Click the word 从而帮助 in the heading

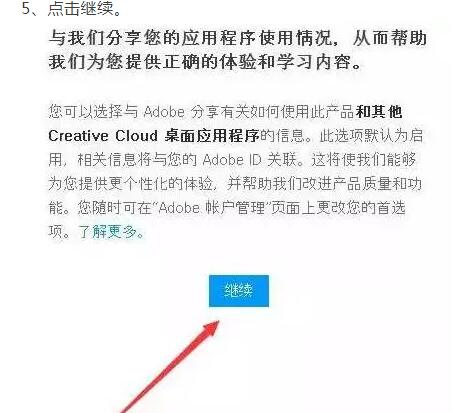coord(389,38)
